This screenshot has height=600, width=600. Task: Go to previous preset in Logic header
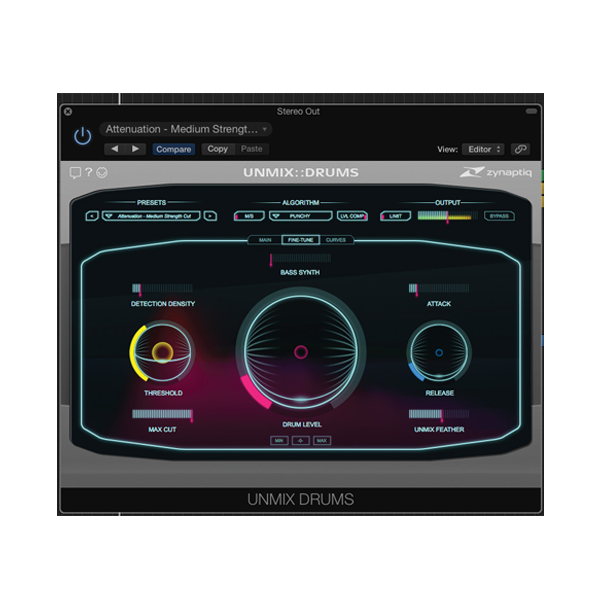pyautogui.click(x=114, y=149)
